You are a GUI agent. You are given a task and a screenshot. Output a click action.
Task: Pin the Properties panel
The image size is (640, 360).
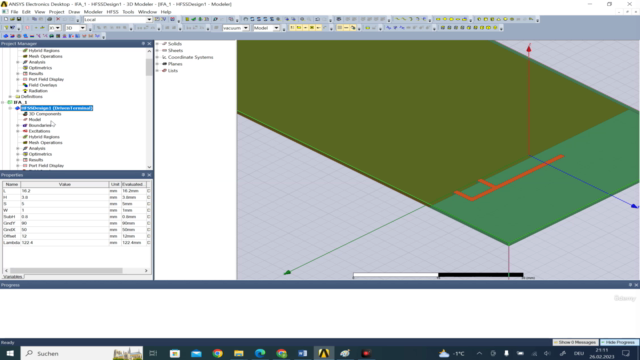(143, 175)
